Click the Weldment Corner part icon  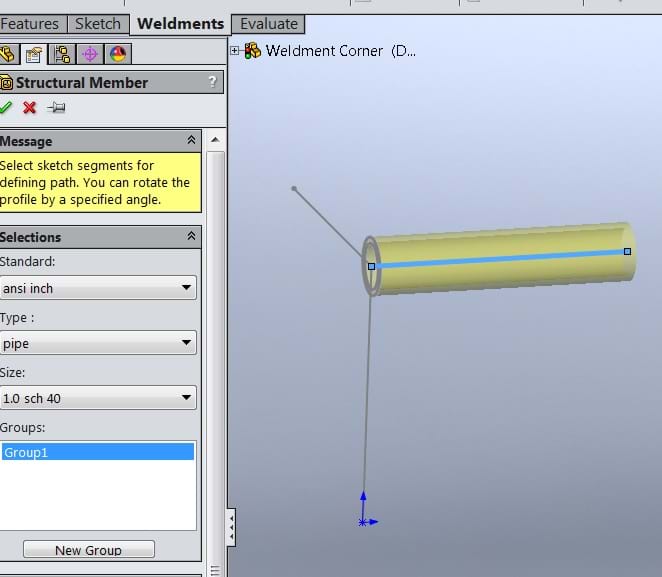pos(252,50)
